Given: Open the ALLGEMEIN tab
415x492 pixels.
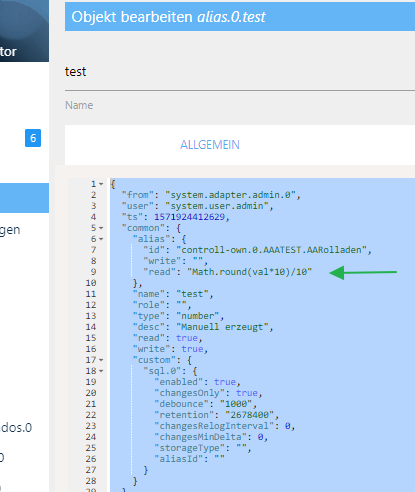Looking at the screenshot, I should (210, 145).
